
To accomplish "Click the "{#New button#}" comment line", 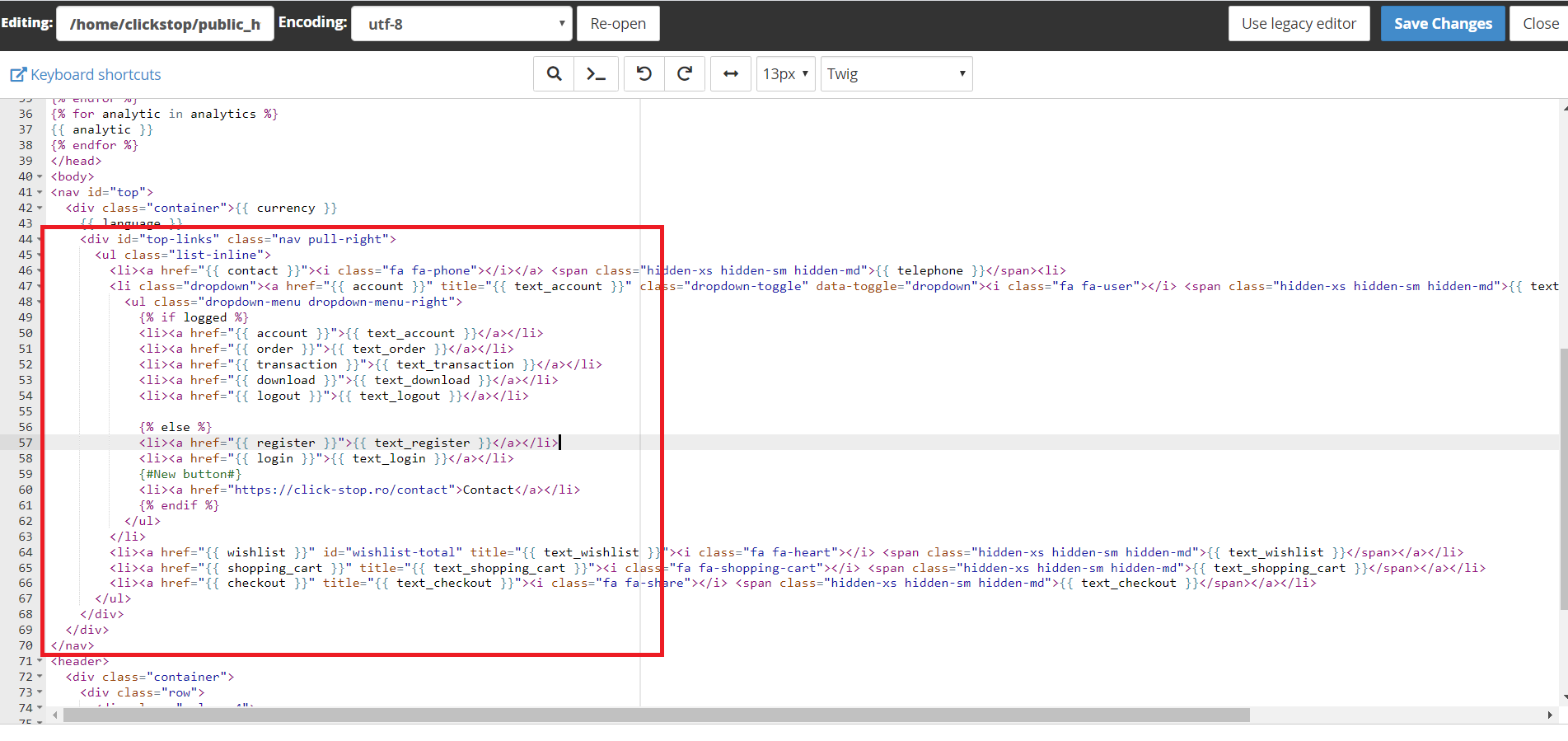I will tap(190, 474).
